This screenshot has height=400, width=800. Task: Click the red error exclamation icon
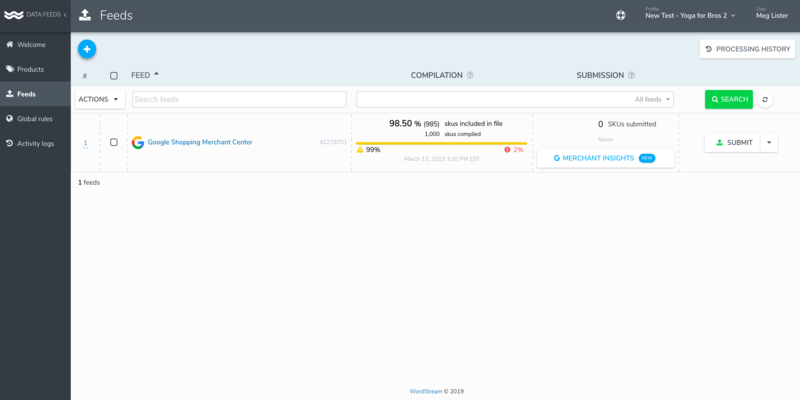pos(507,149)
